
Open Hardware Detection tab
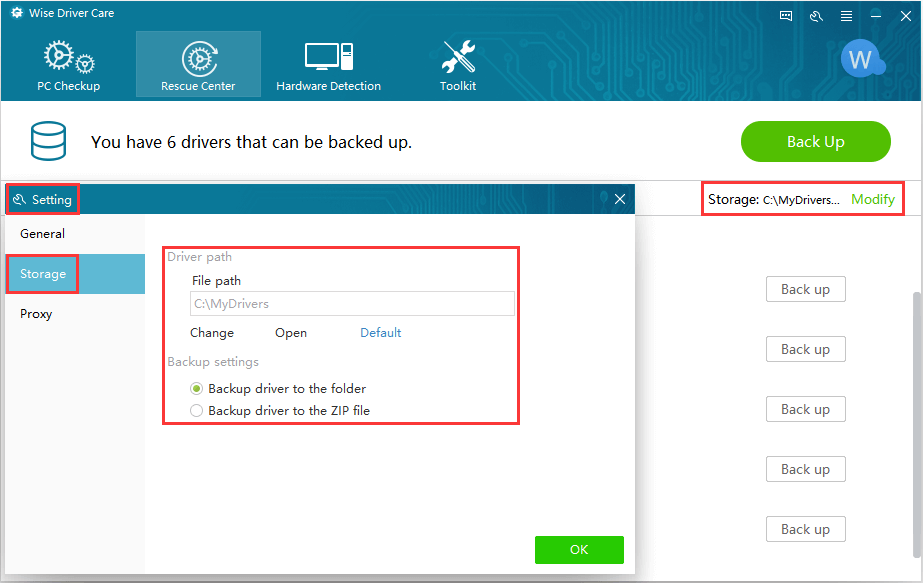click(x=328, y=65)
